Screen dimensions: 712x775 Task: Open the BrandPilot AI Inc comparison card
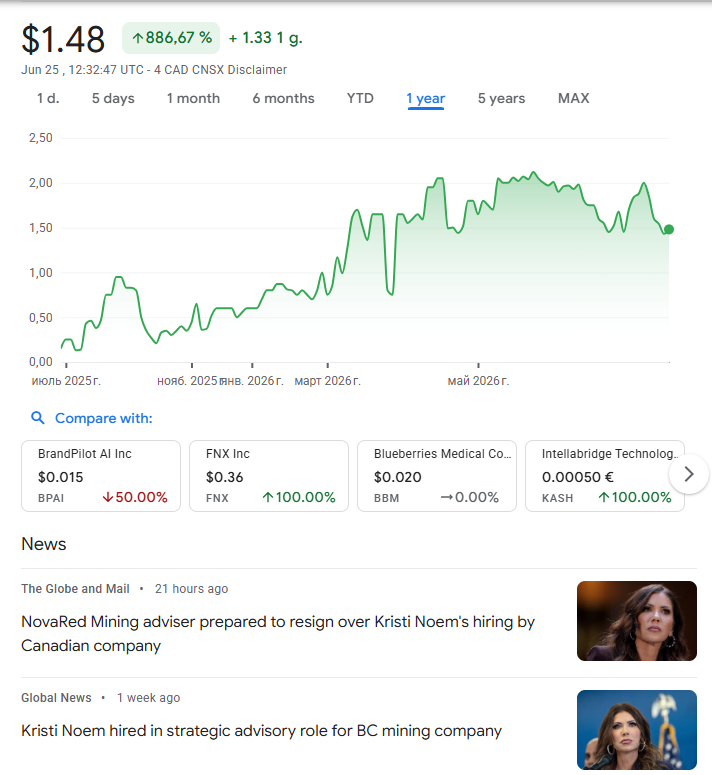click(101, 476)
